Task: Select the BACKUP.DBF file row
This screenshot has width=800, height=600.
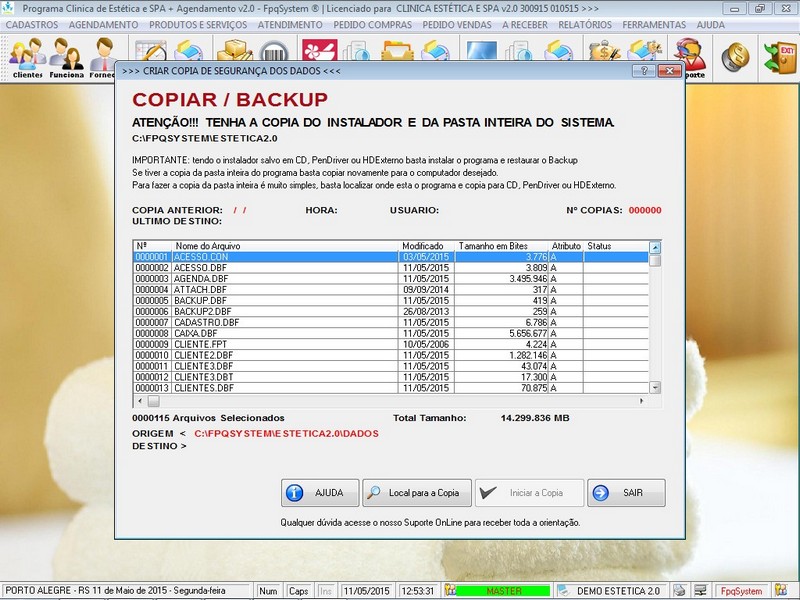Action: point(391,301)
